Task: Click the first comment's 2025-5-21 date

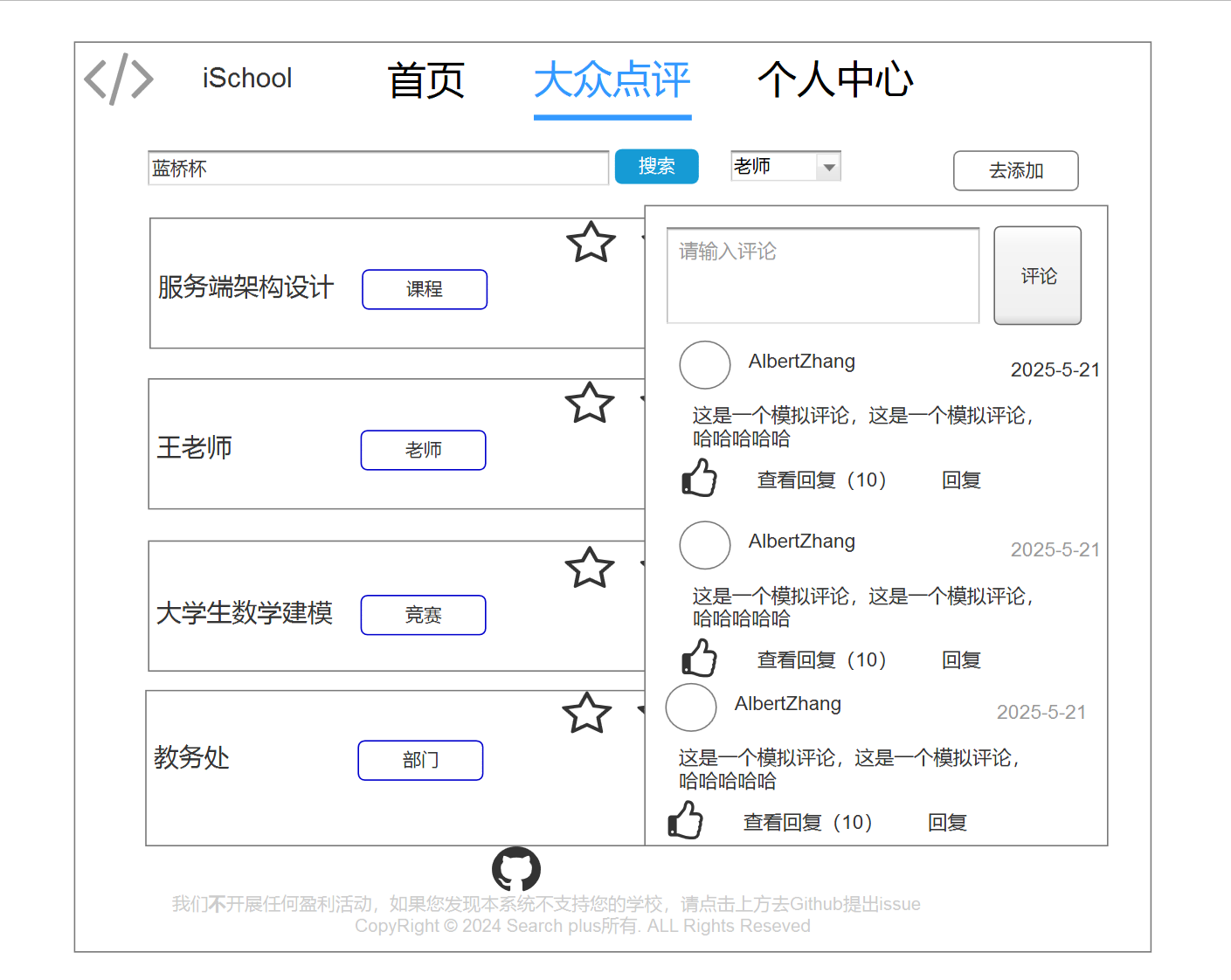Action: click(x=1055, y=370)
